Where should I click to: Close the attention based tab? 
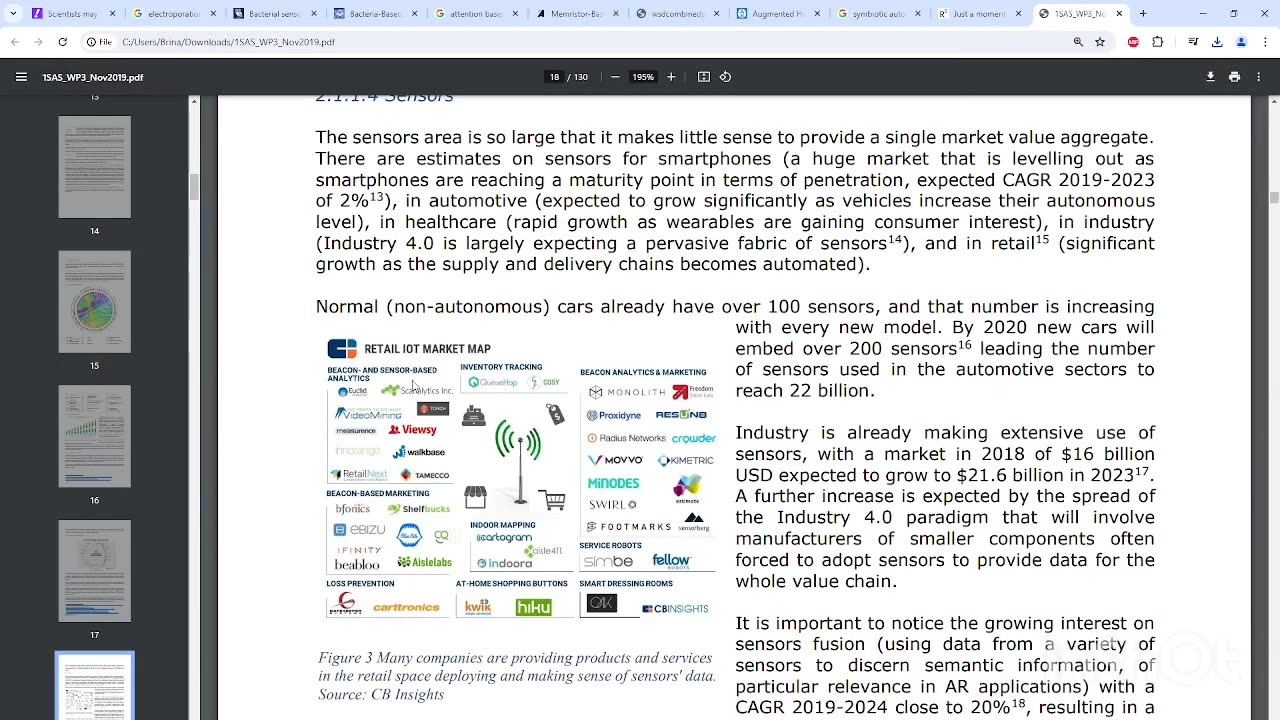tap(515, 14)
